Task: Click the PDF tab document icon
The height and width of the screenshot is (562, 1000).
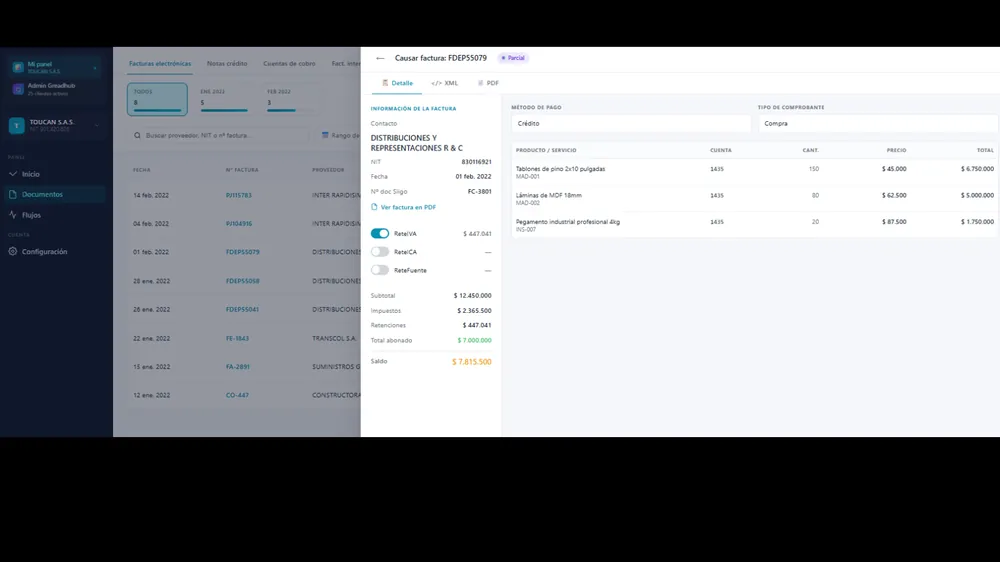Action: 480,83
